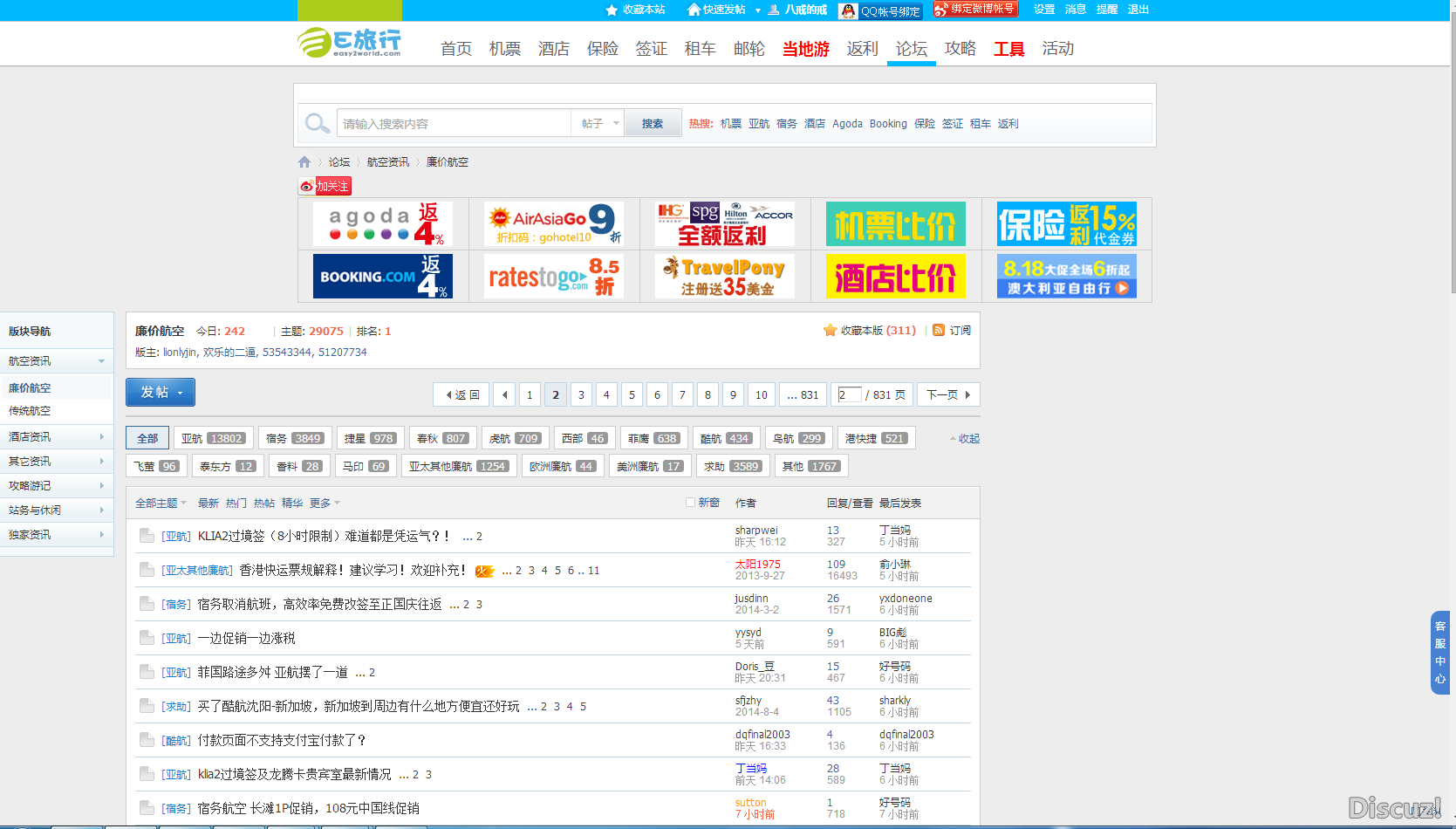
Task: Open the 当地游 nav menu
Action: (806, 48)
